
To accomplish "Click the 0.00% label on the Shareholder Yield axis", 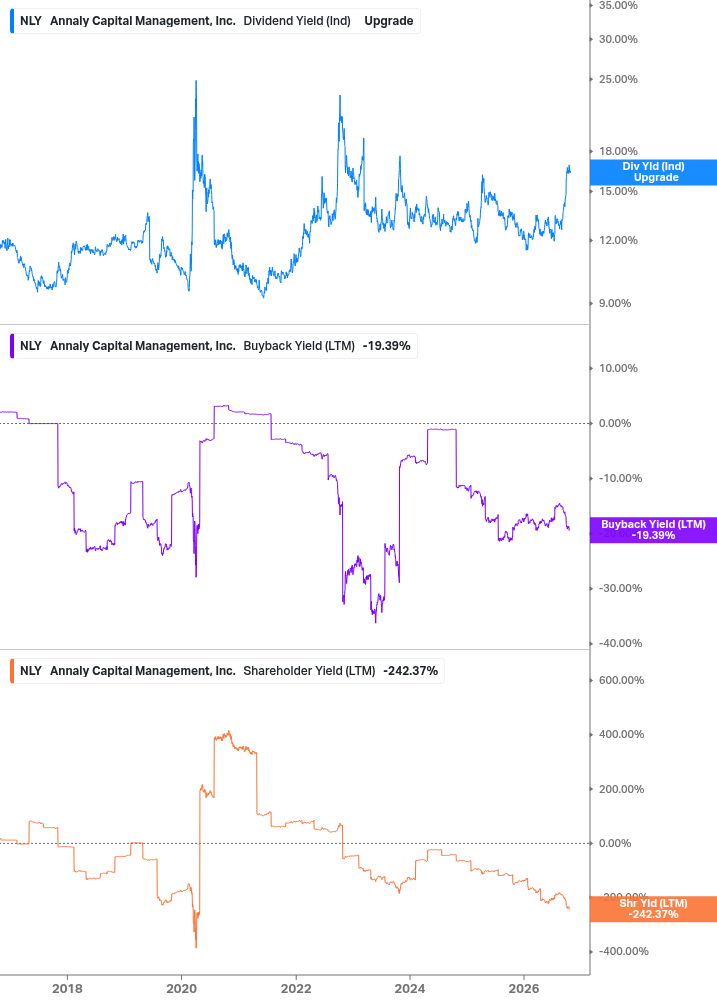I will (615, 843).
